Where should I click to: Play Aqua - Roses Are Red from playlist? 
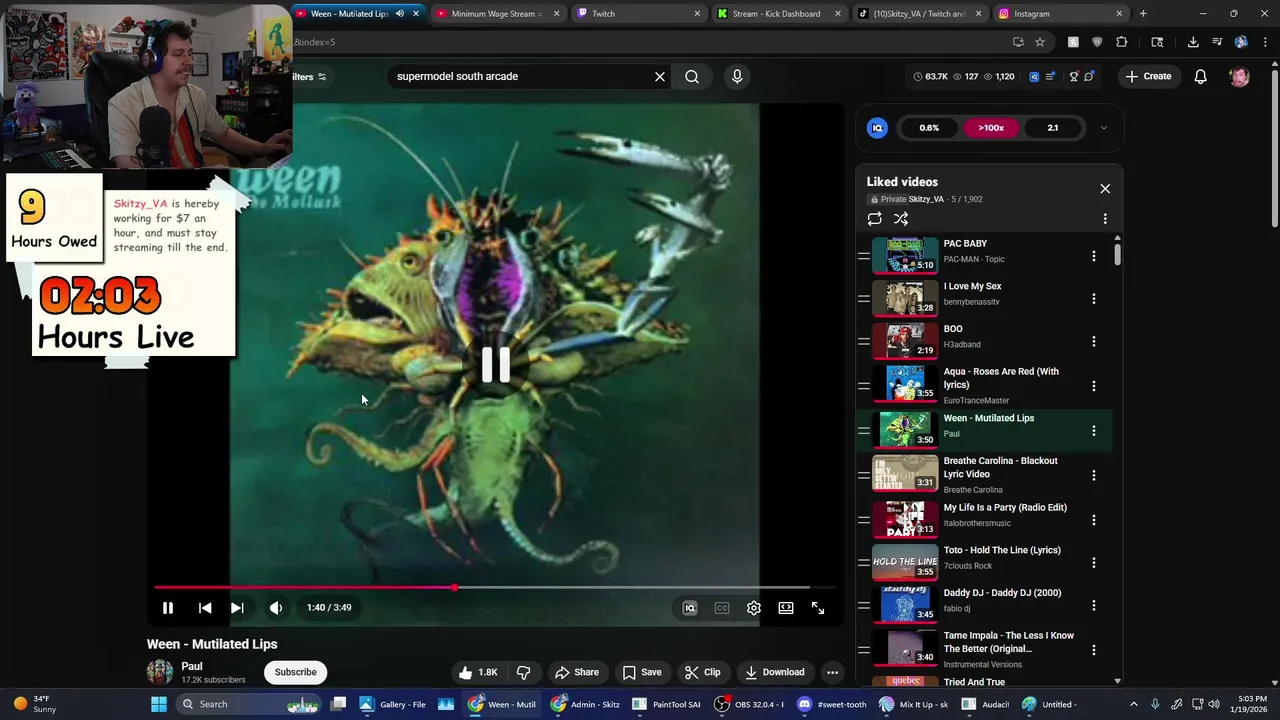click(x=984, y=385)
